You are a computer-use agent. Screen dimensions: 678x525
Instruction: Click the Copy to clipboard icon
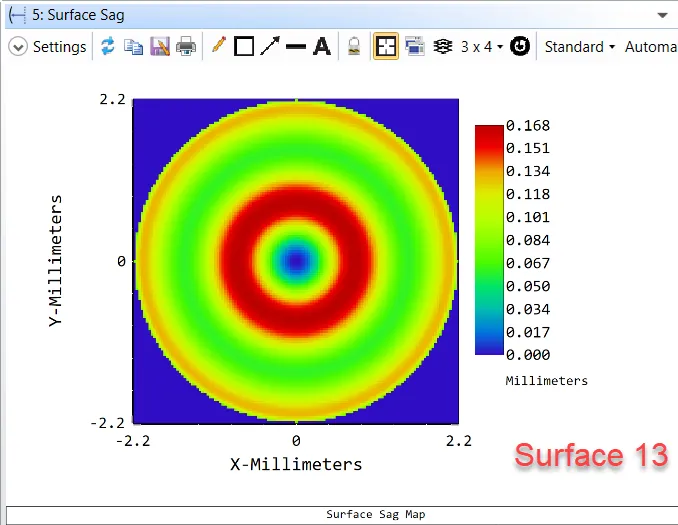tap(134, 47)
